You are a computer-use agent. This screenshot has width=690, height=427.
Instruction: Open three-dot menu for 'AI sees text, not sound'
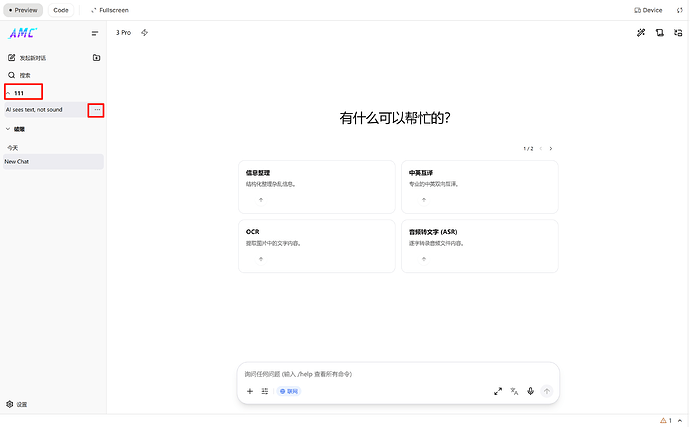(x=97, y=110)
